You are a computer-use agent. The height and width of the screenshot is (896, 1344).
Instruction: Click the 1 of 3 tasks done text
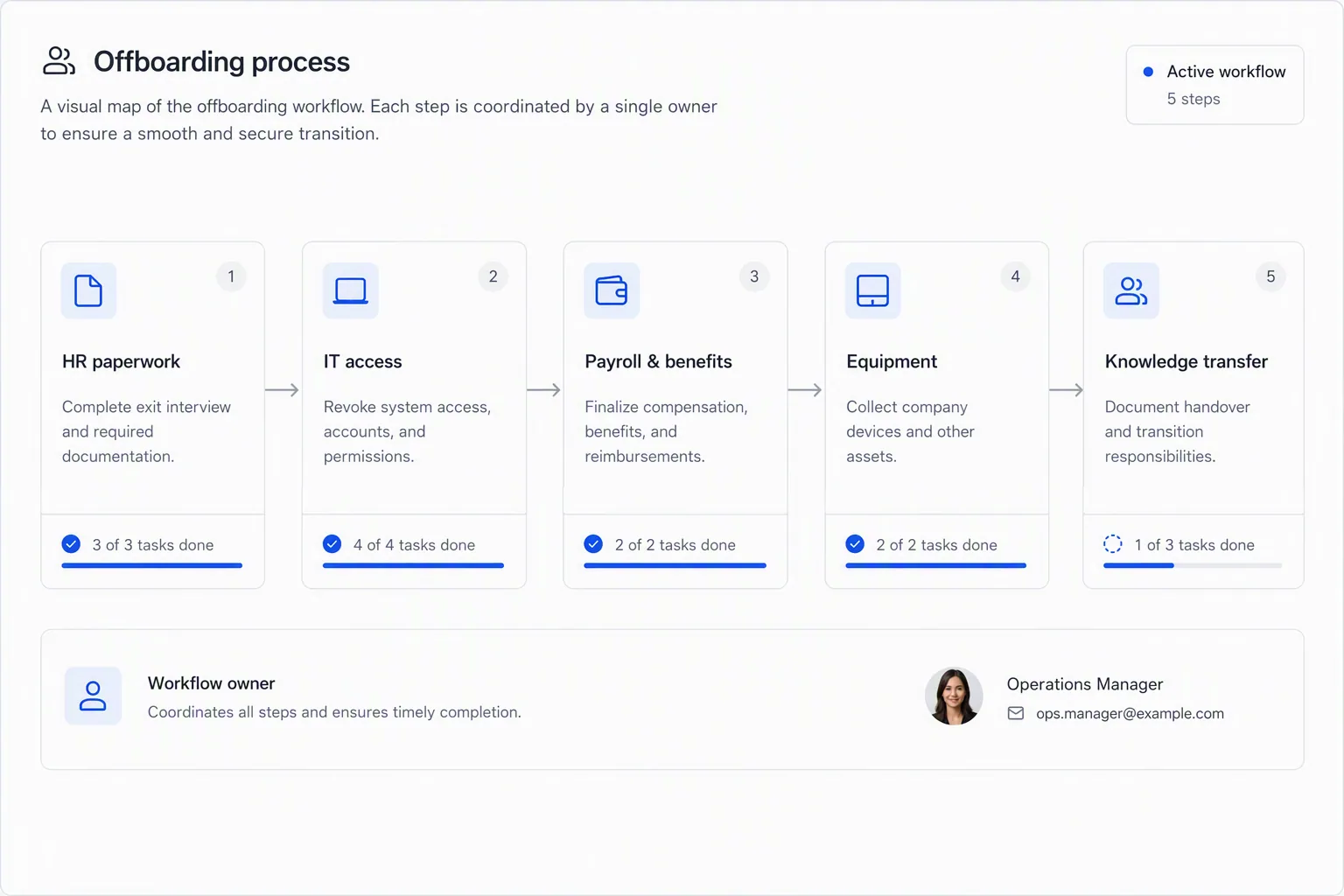click(1194, 545)
